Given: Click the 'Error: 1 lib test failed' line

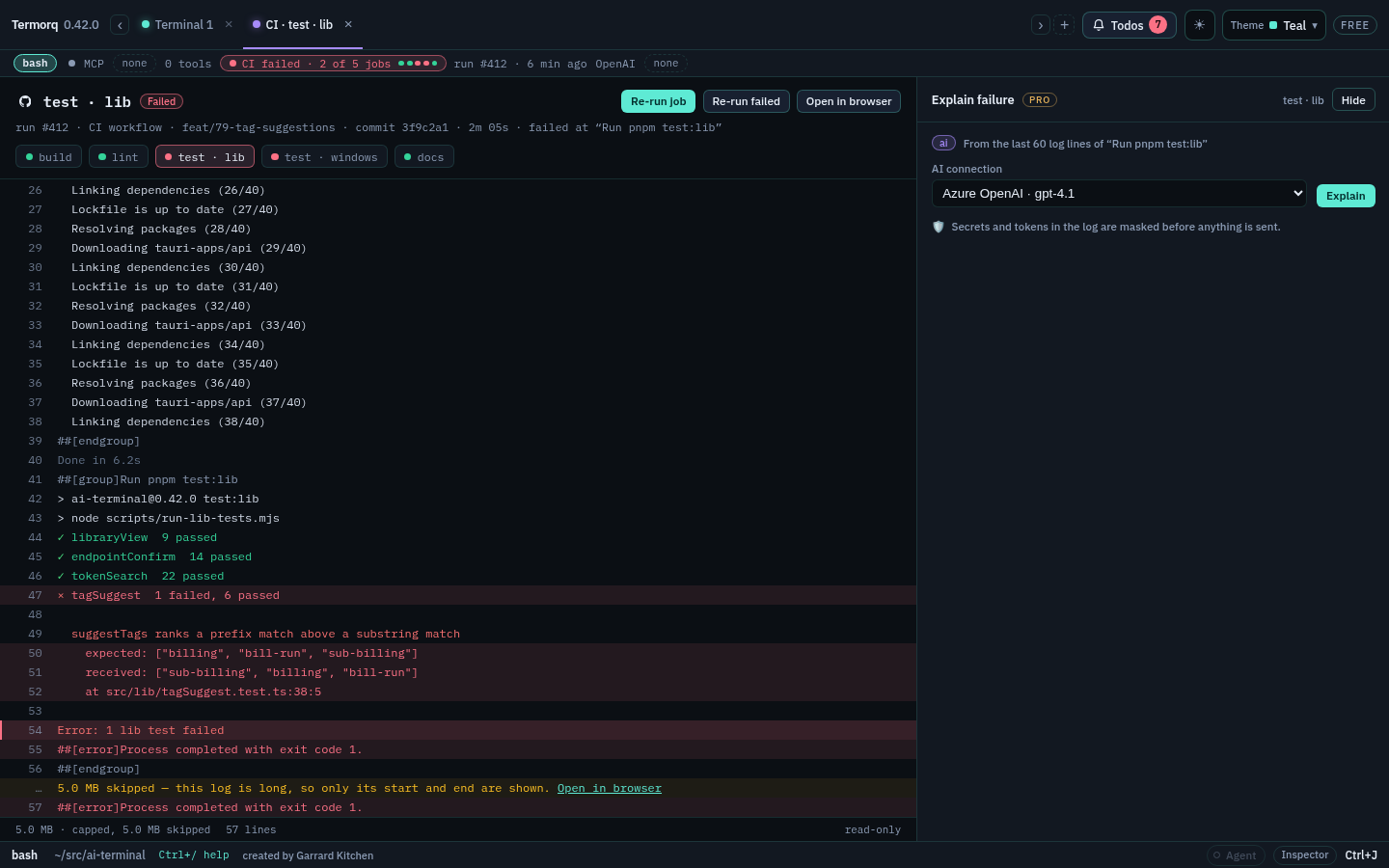Looking at the screenshot, I should click(x=458, y=730).
